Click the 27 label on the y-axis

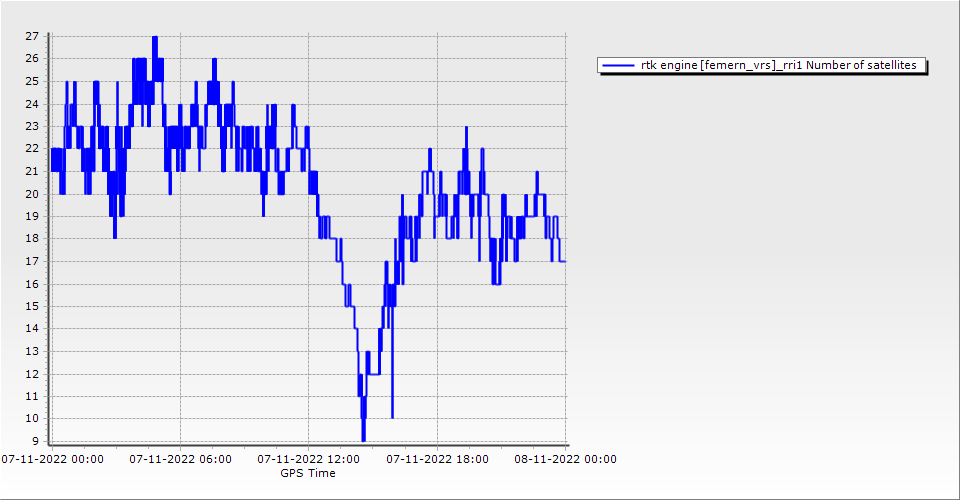(31, 36)
